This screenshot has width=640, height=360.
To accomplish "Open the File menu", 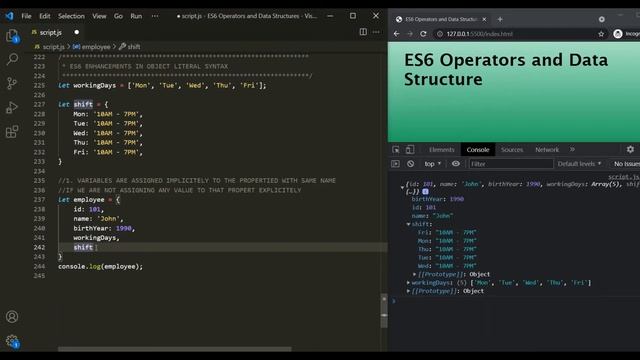I will 27,16.
